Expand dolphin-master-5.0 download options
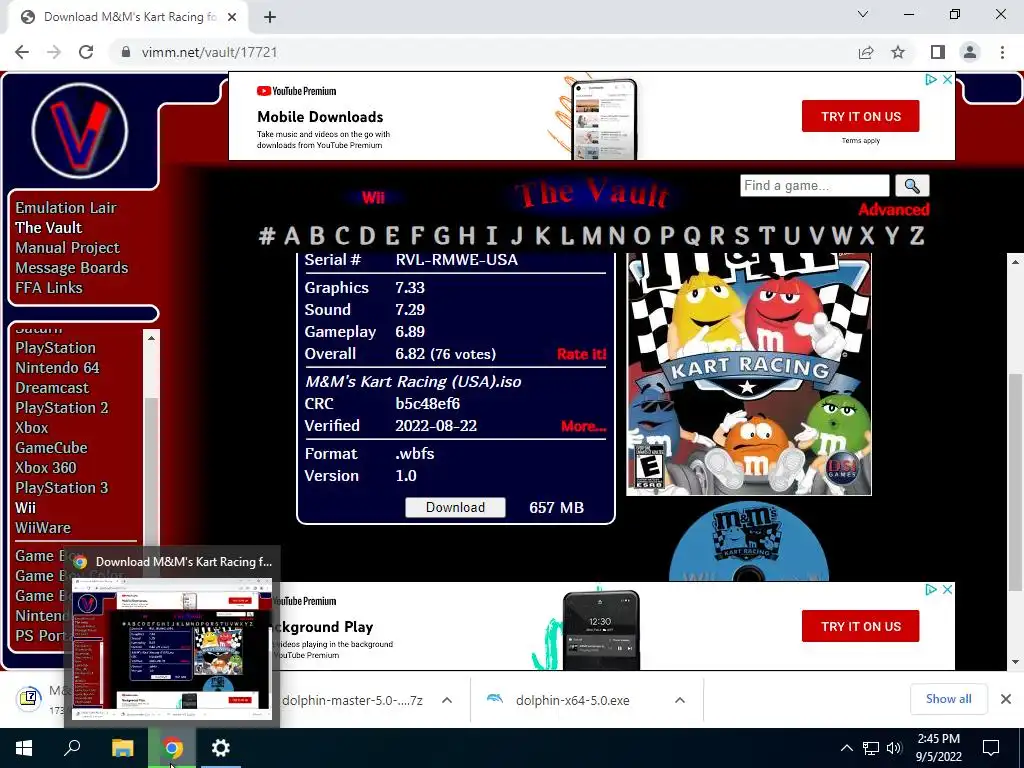This screenshot has height=768, width=1024. point(447,700)
